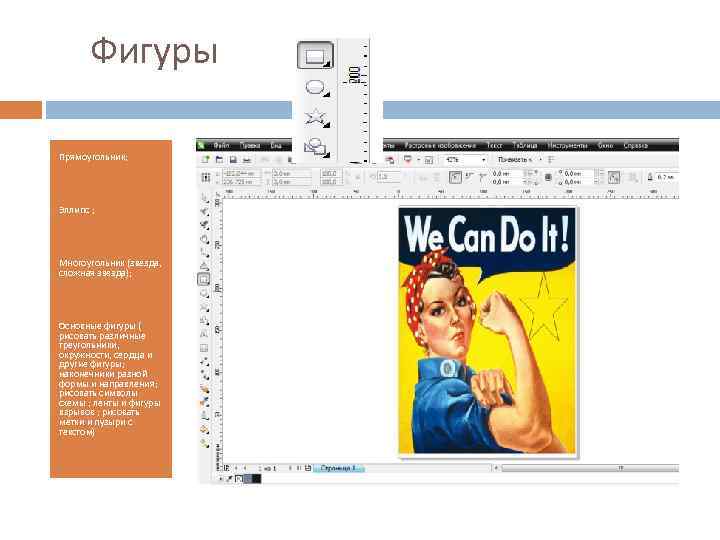Click the We Can Do It poster image
The width and height of the screenshot is (720, 540).
click(x=487, y=331)
